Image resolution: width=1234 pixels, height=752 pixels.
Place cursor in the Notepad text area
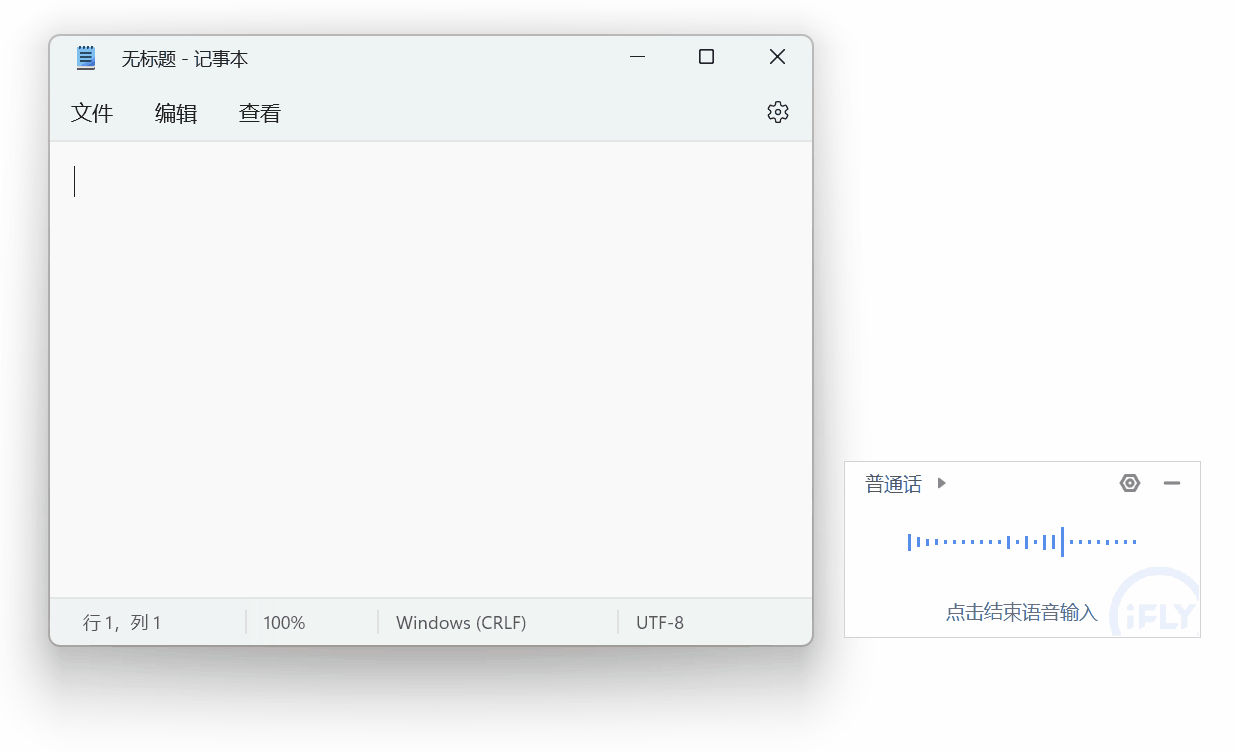coord(430,370)
